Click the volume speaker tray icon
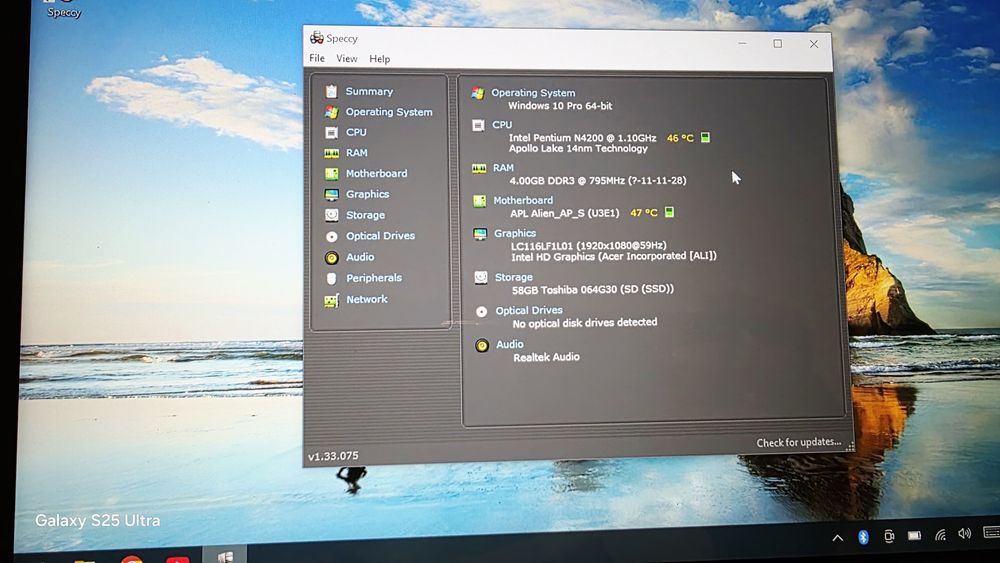1000x563 pixels. (964, 533)
